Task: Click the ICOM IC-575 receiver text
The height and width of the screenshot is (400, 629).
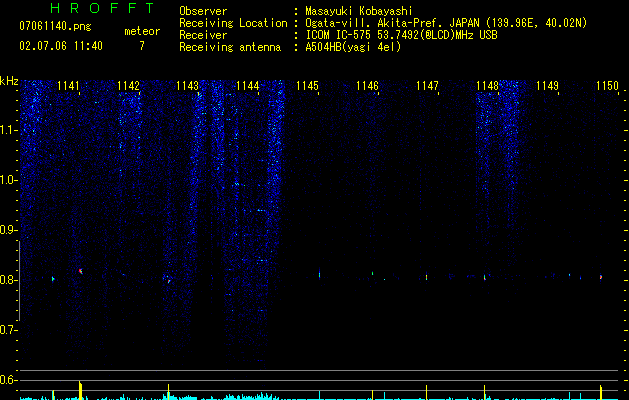Action: 401,35
